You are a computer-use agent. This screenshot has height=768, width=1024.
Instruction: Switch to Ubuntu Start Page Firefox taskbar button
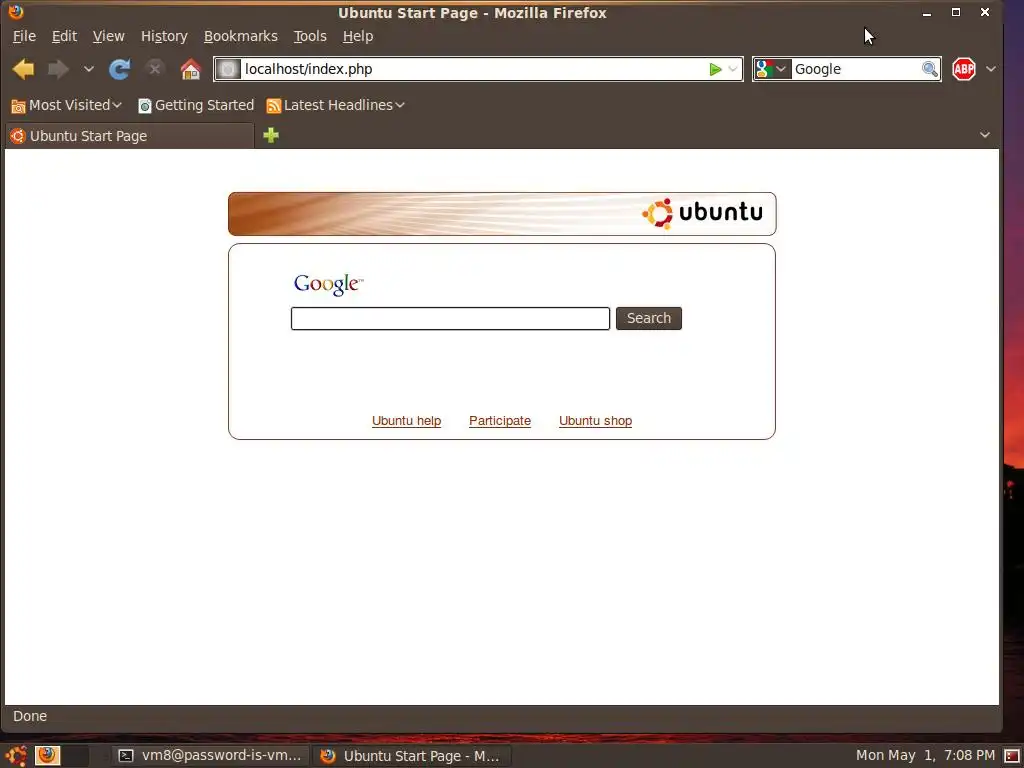coord(412,756)
